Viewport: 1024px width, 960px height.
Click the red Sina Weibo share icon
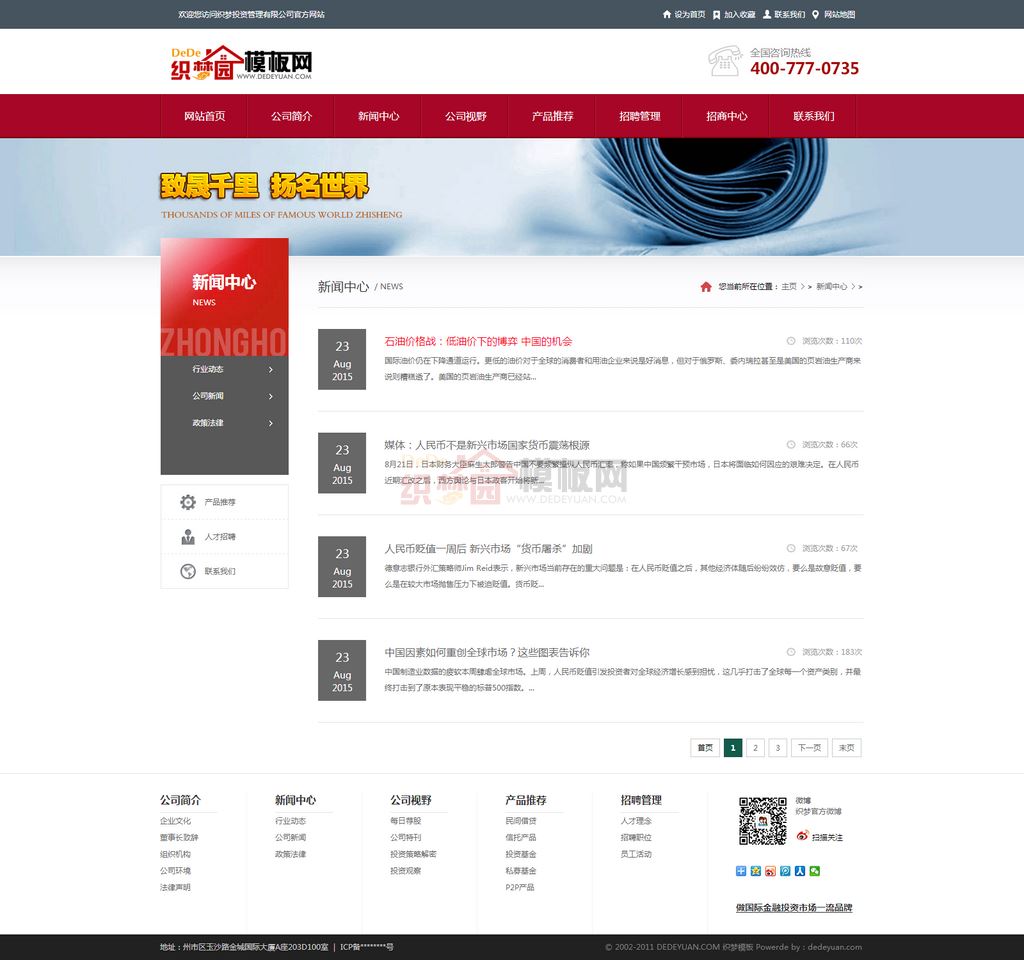(x=770, y=871)
